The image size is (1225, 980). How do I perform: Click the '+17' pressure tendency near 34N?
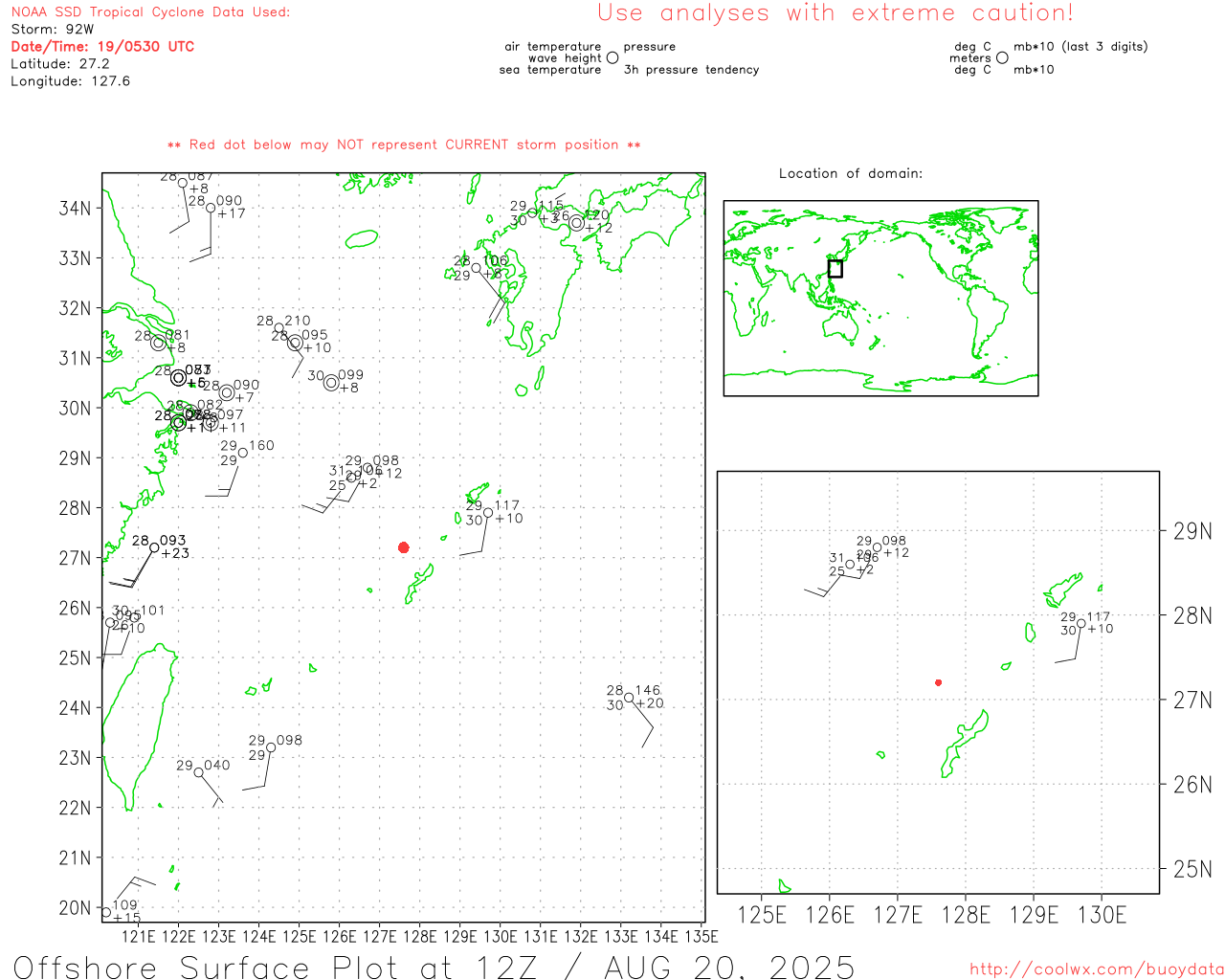click(x=232, y=213)
